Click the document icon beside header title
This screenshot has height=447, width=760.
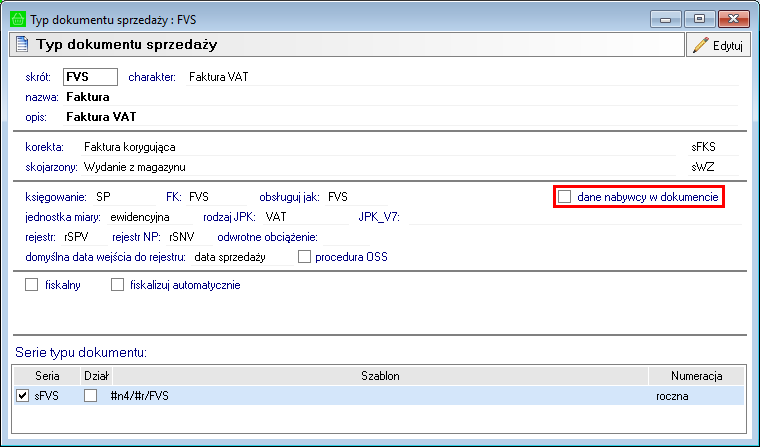(19, 45)
